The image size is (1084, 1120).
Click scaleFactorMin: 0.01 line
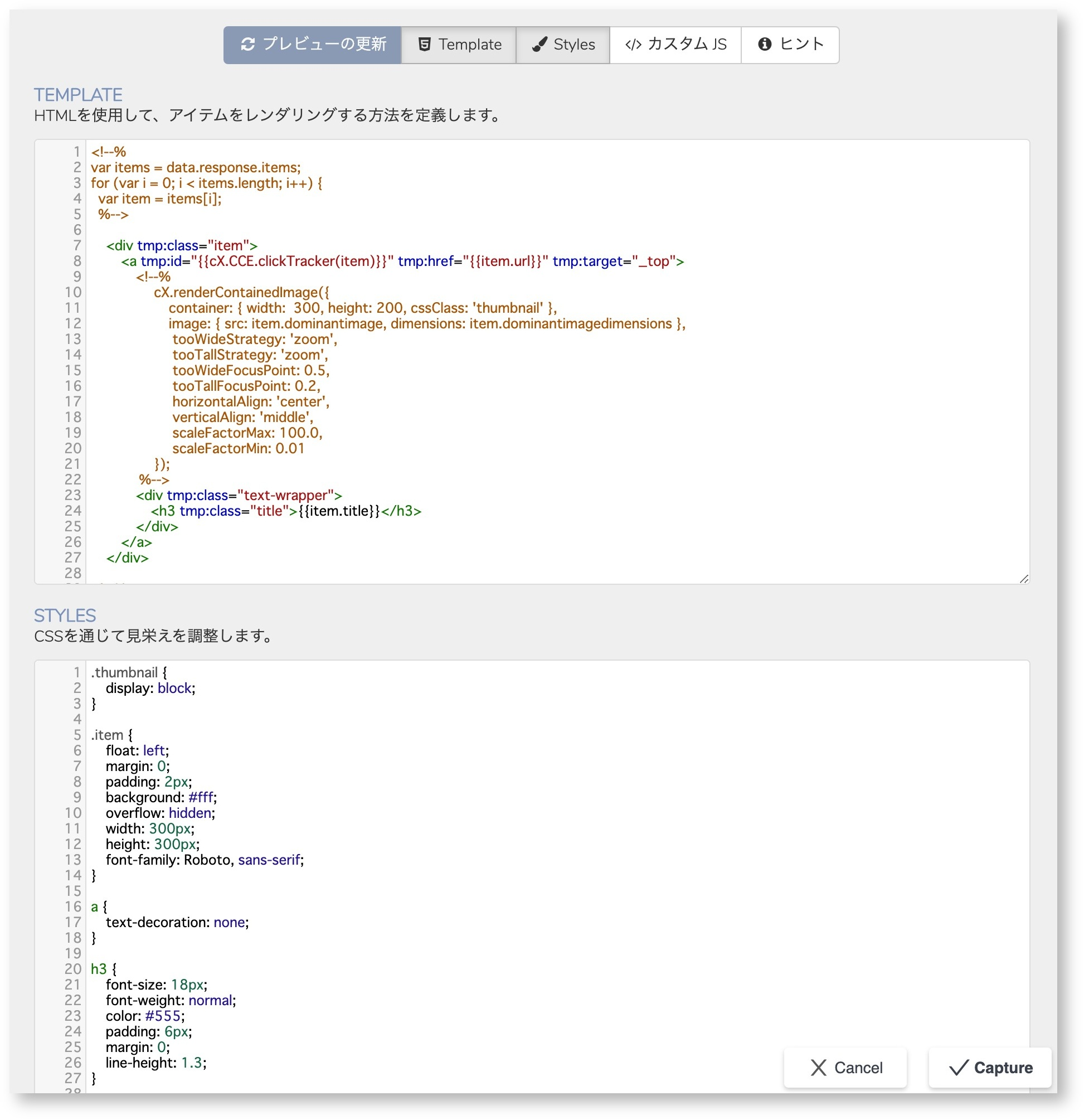coord(238,448)
